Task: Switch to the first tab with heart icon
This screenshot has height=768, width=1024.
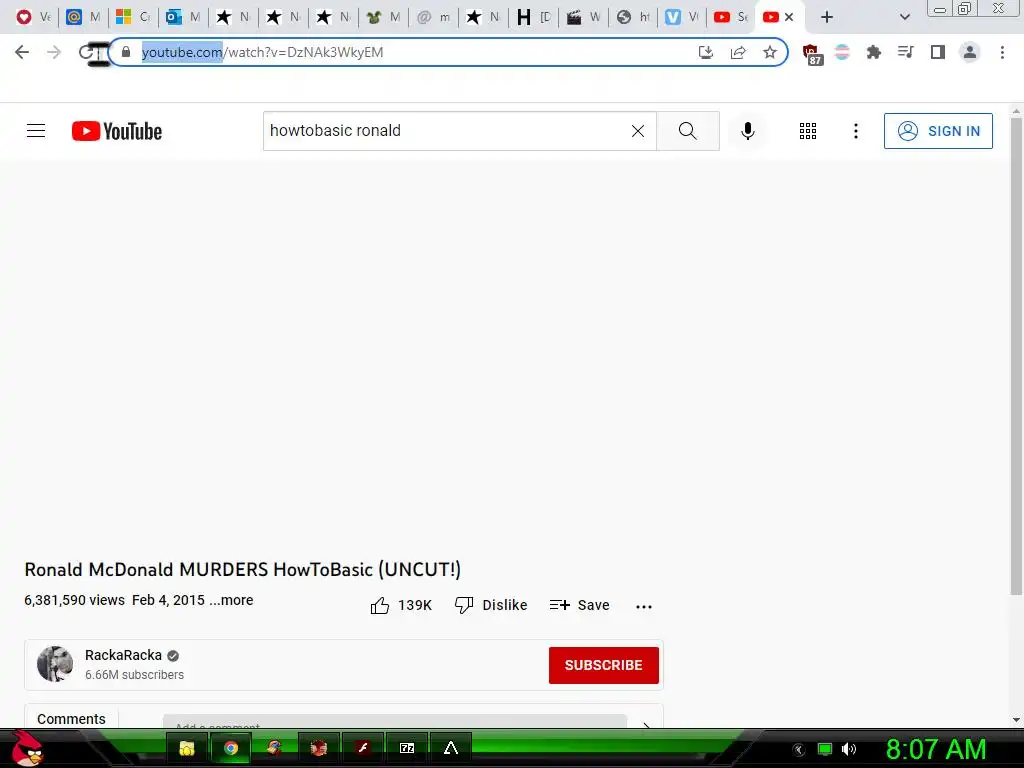Action: point(33,17)
